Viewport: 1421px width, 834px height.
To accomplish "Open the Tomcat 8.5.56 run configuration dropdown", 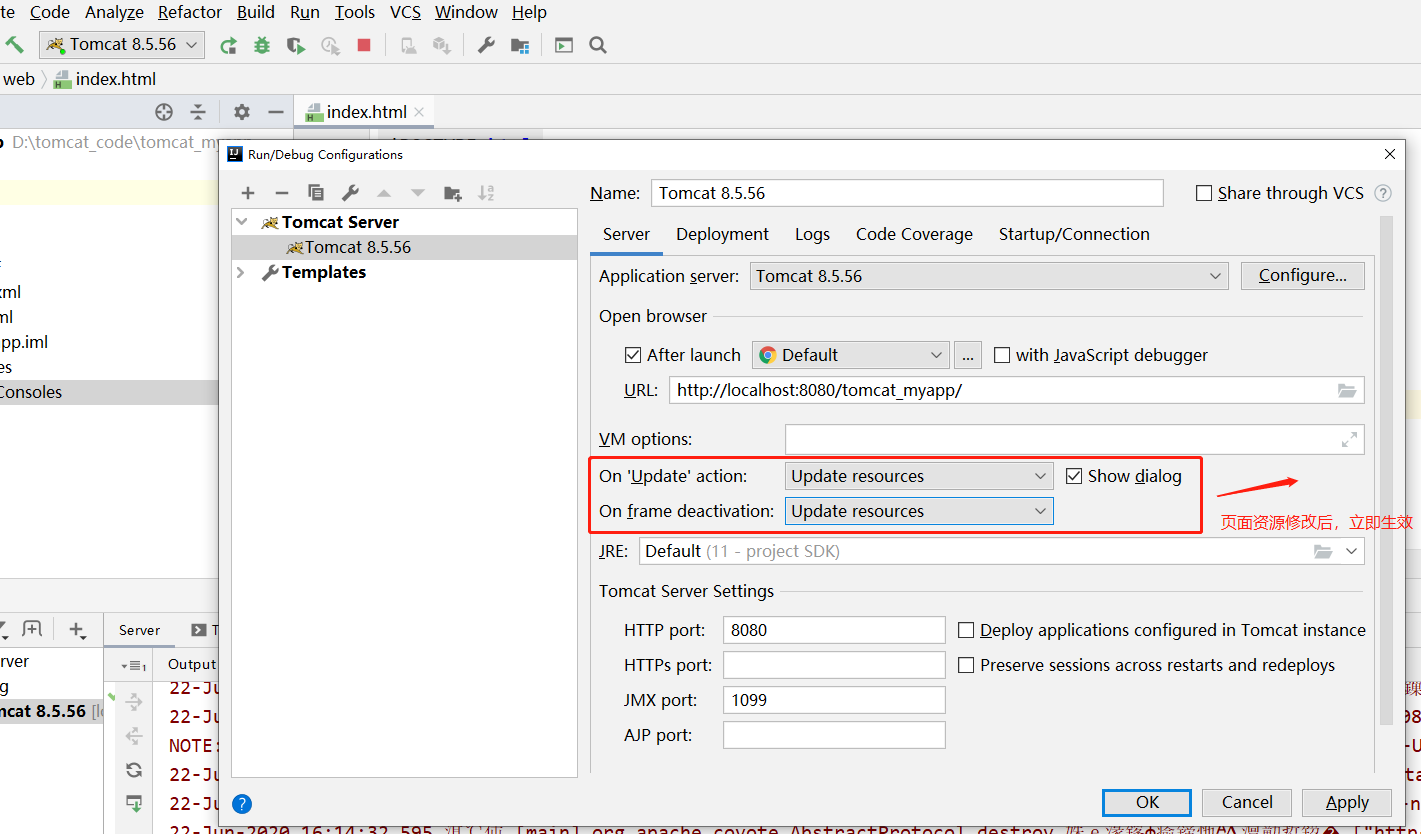I will (x=122, y=45).
